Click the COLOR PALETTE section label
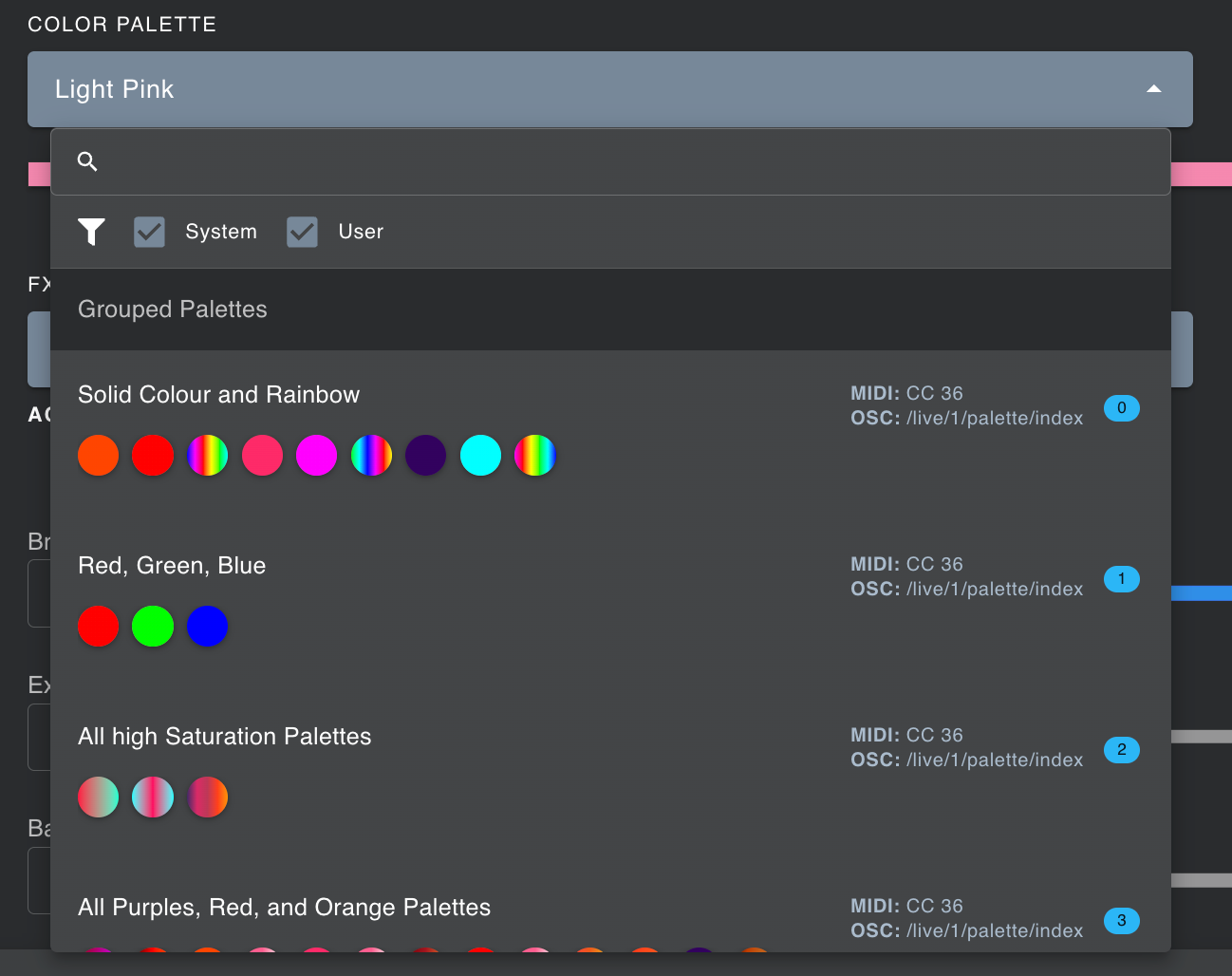The height and width of the screenshot is (976, 1232). tap(121, 25)
